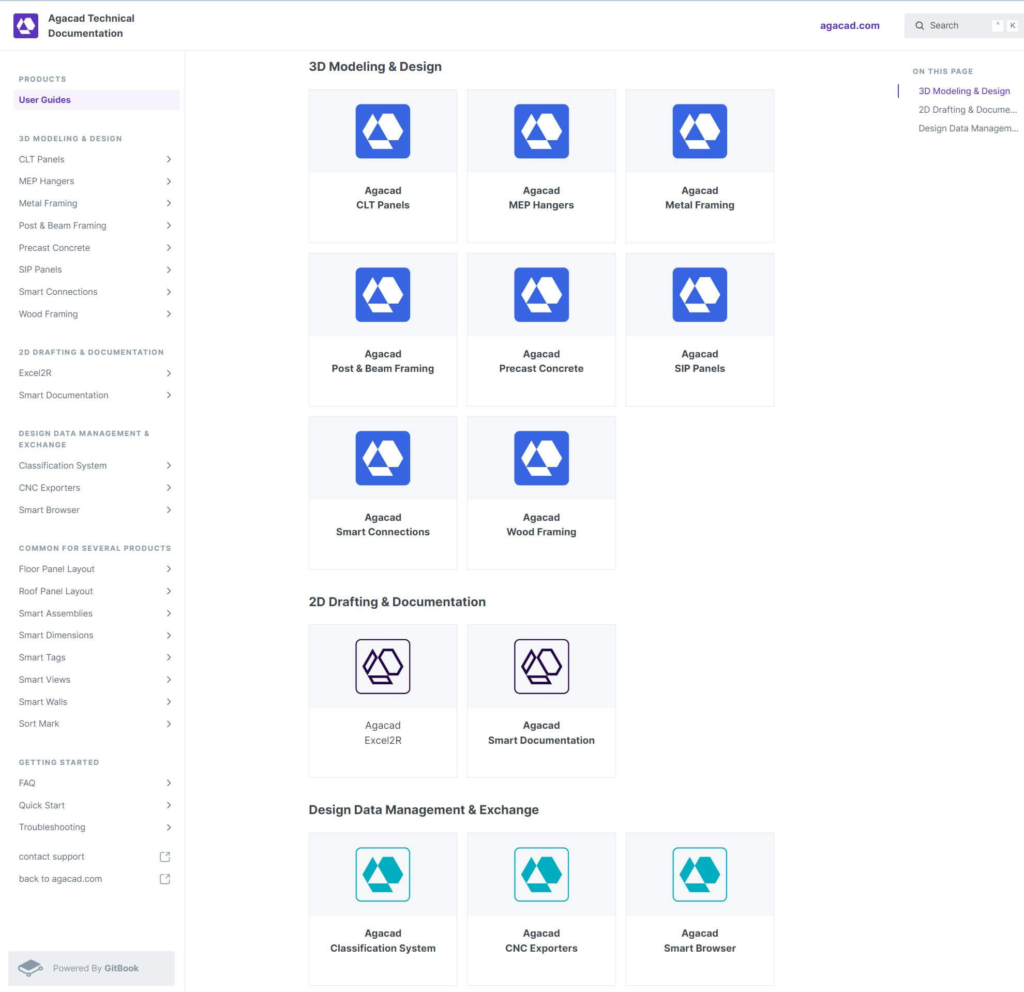Expand the Sort Mark sidebar chevron
This screenshot has width=1024, height=992.
coord(168,724)
